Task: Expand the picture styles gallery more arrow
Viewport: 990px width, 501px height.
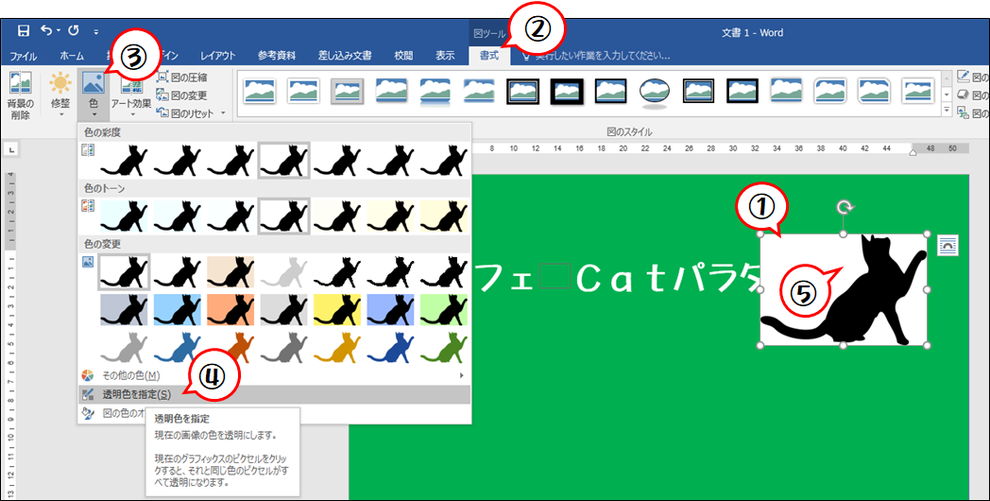Action: tap(946, 110)
